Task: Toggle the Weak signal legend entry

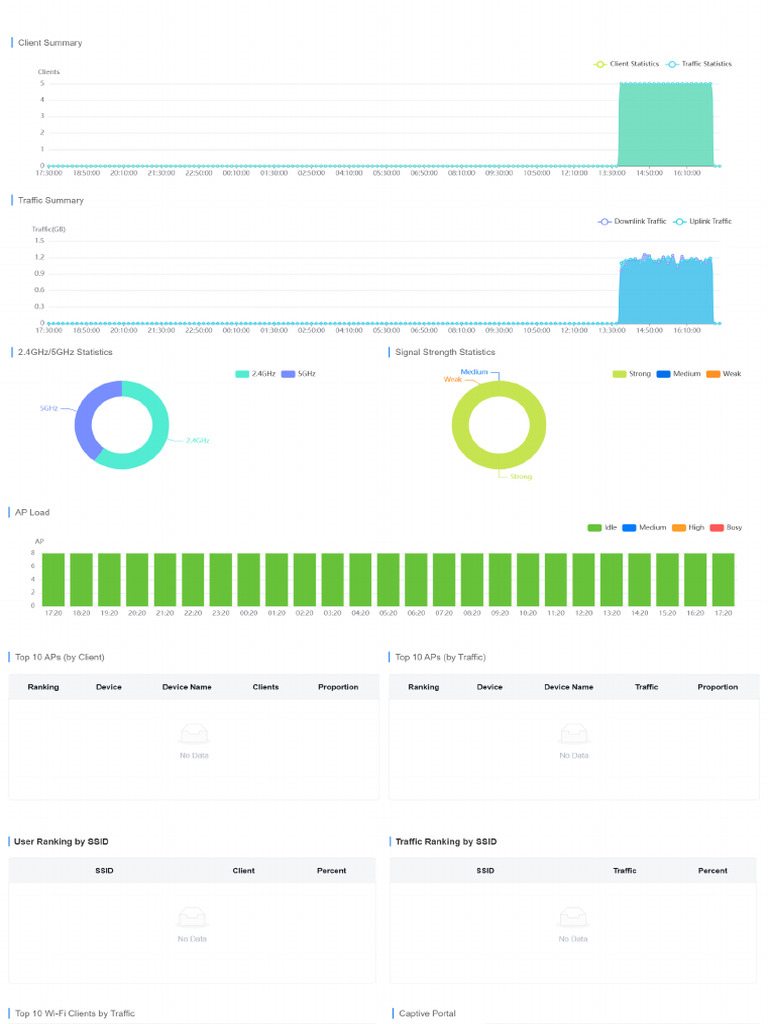Action: click(x=724, y=374)
